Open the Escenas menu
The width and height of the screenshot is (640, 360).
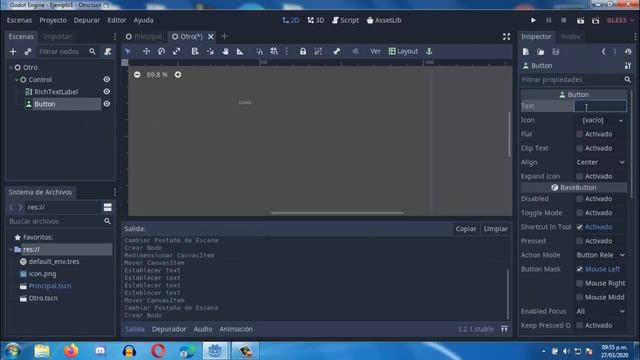pos(19,20)
